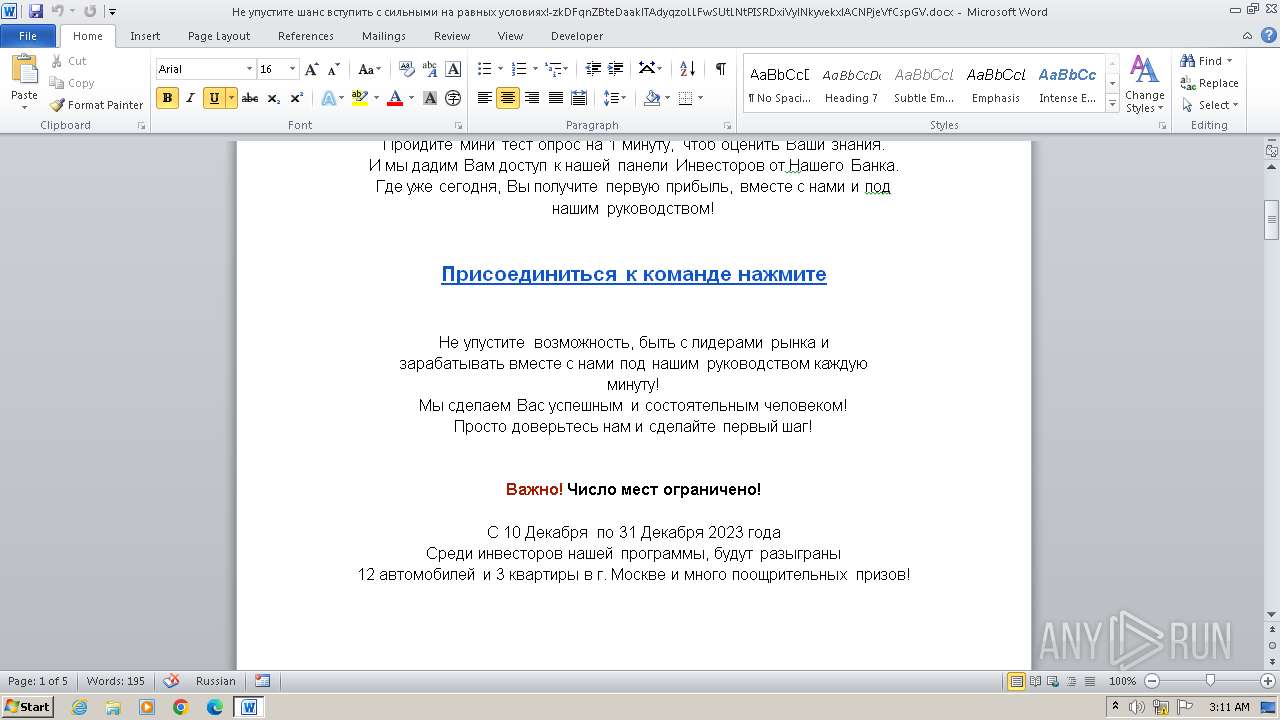The width and height of the screenshot is (1280, 720).
Task: Apply subscript formatting
Action: pos(273,98)
